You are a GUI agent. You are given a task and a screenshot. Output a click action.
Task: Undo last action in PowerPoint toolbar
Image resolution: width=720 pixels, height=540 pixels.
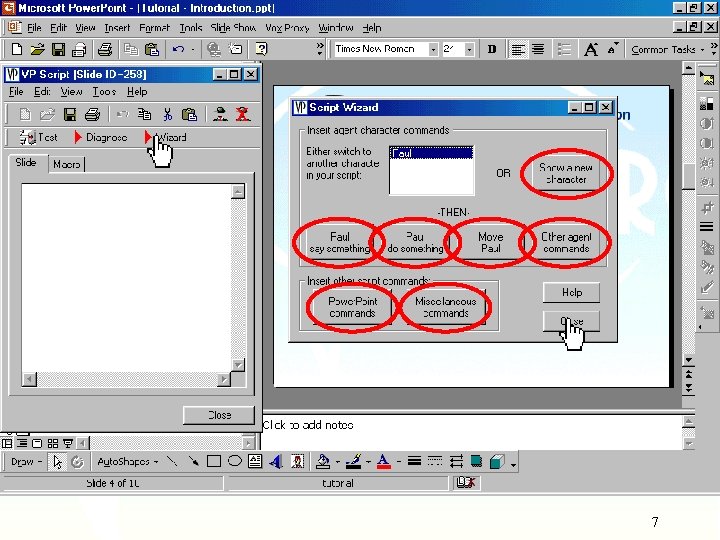coord(179,49)
